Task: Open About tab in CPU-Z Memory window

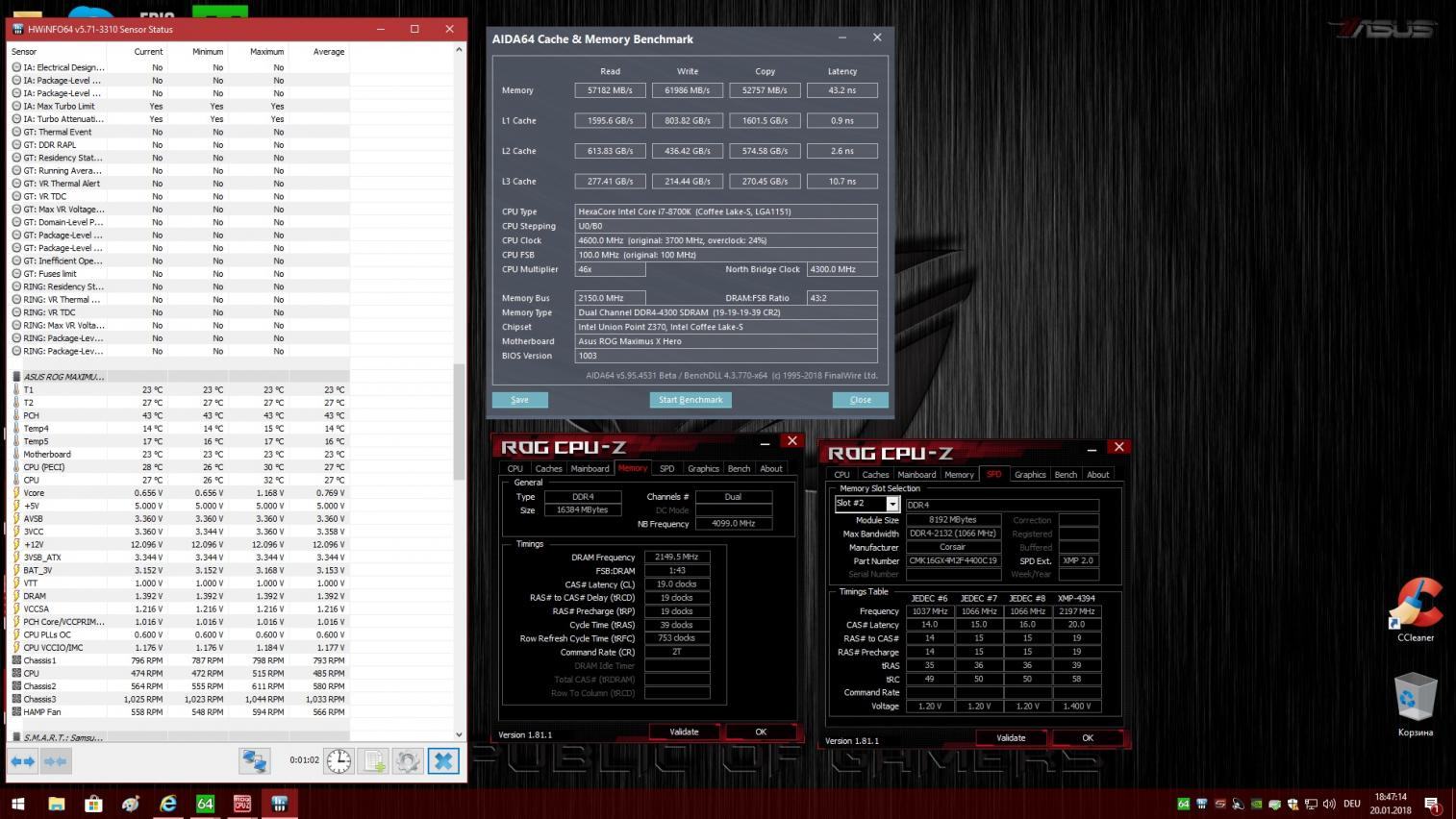Action: (x=771, y=468)
